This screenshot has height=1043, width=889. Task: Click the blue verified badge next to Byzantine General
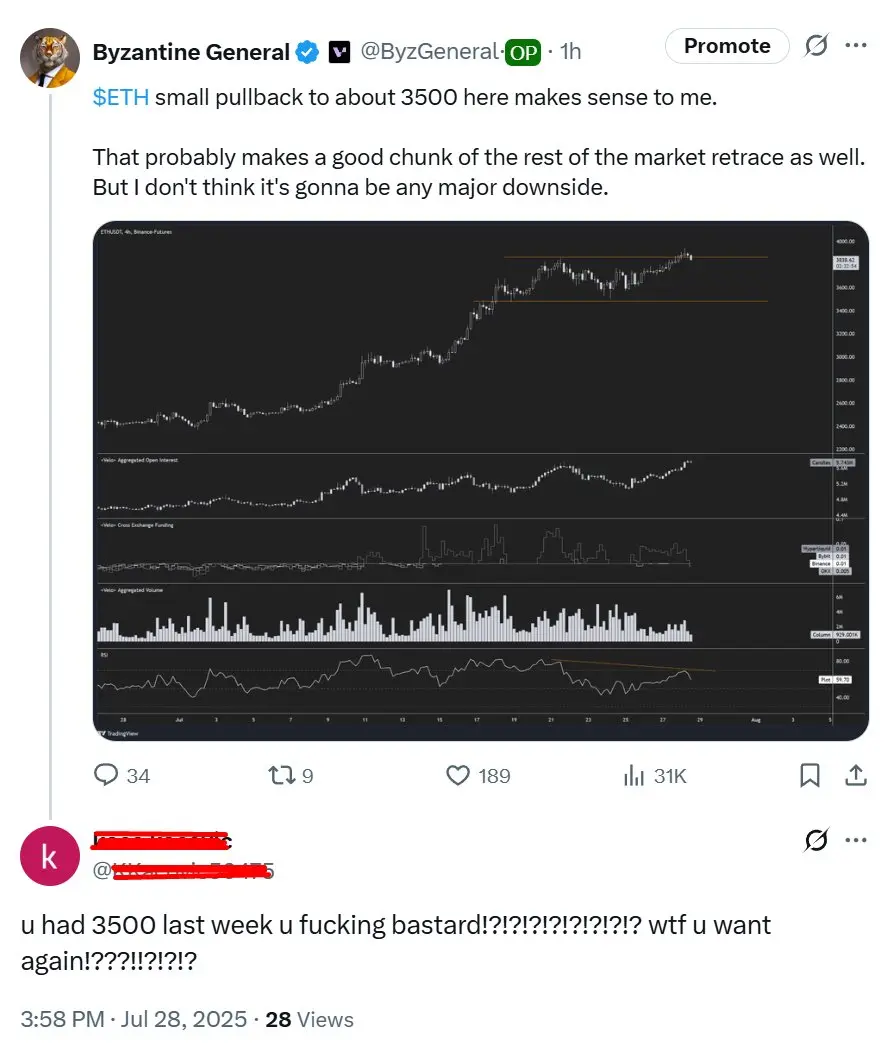coord(307,52)
